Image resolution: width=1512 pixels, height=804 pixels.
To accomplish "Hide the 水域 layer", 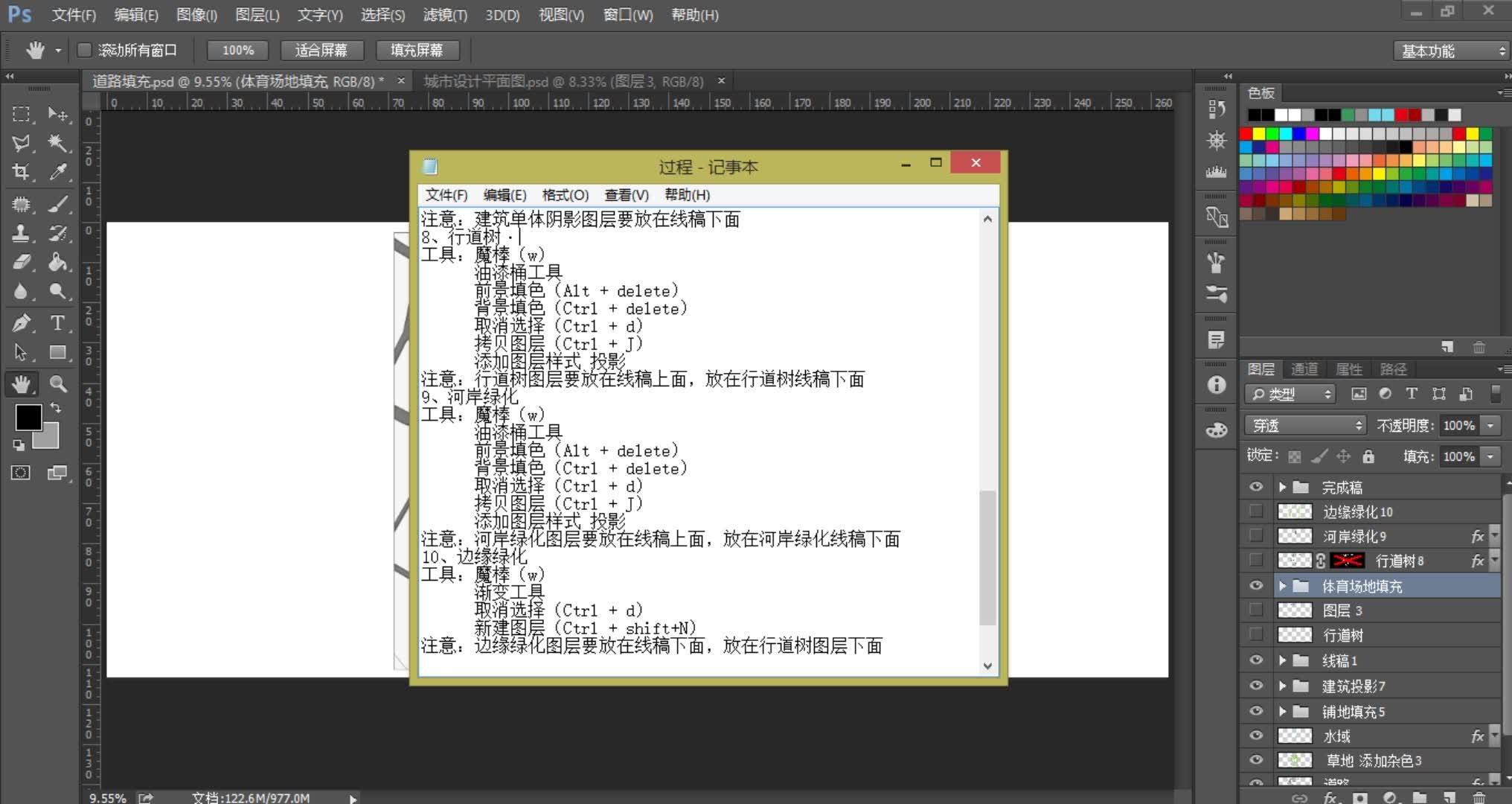I will [1256, 736].
